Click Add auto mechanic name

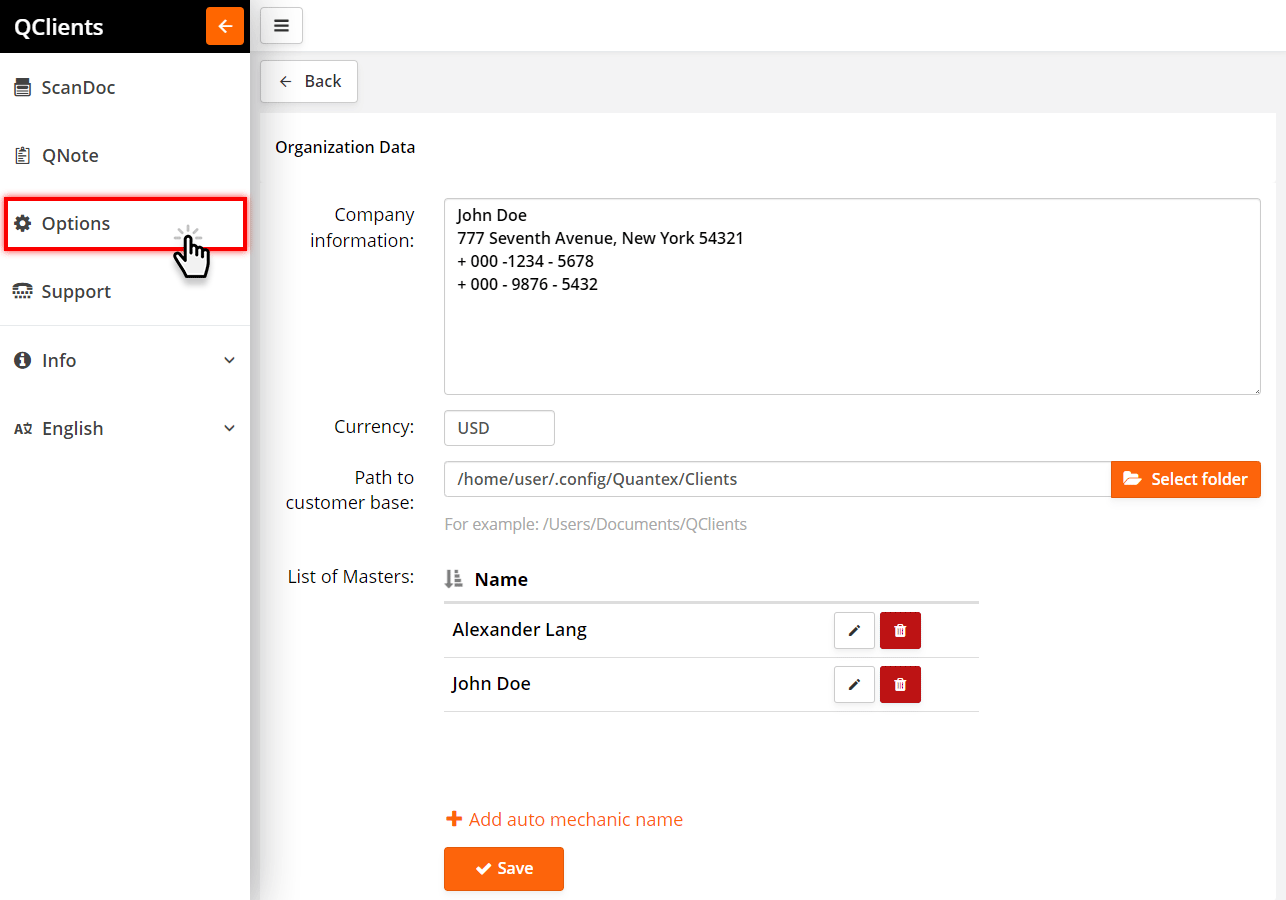click(564, 819)
